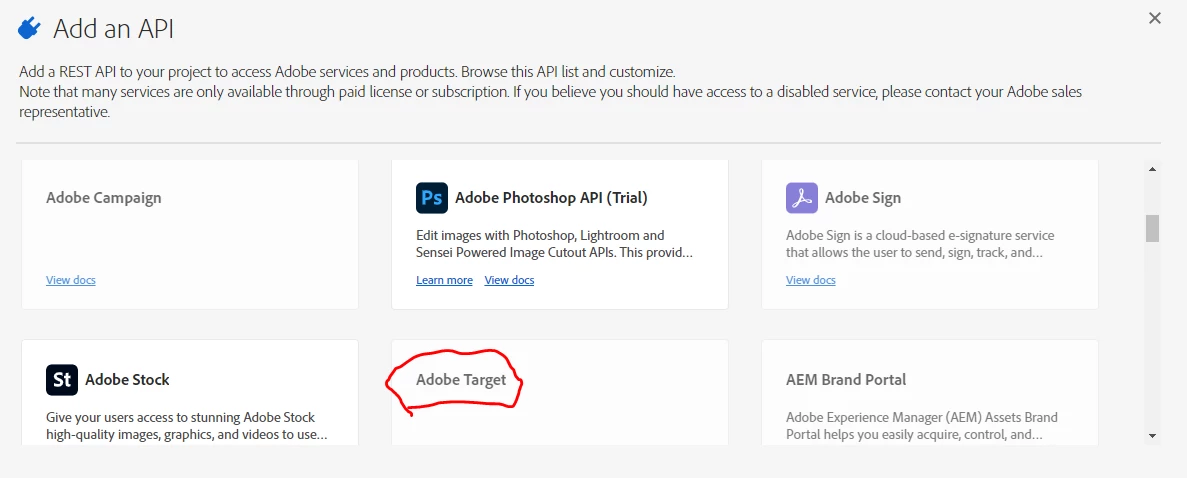This screenshot has width=1187, height=478.
Task: Click the Adobe Stock description text
Action: pos(187,426)
